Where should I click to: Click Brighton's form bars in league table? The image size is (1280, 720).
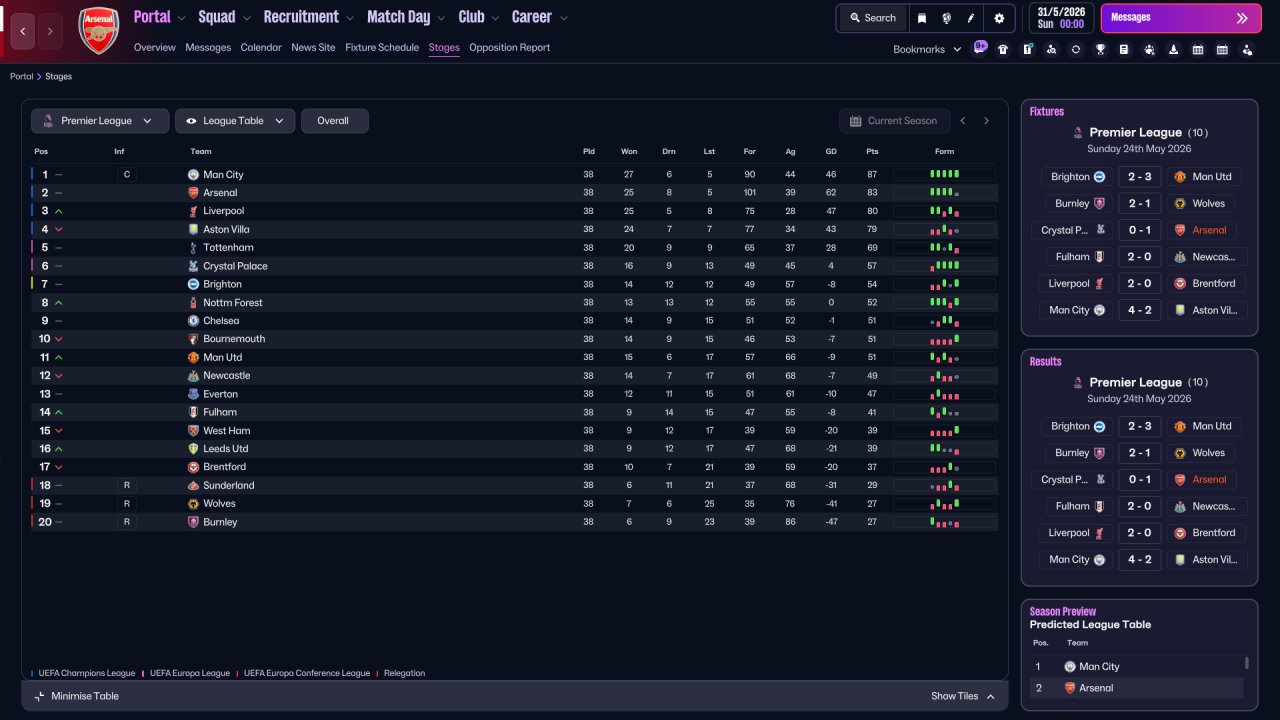(x=944, y=284)
